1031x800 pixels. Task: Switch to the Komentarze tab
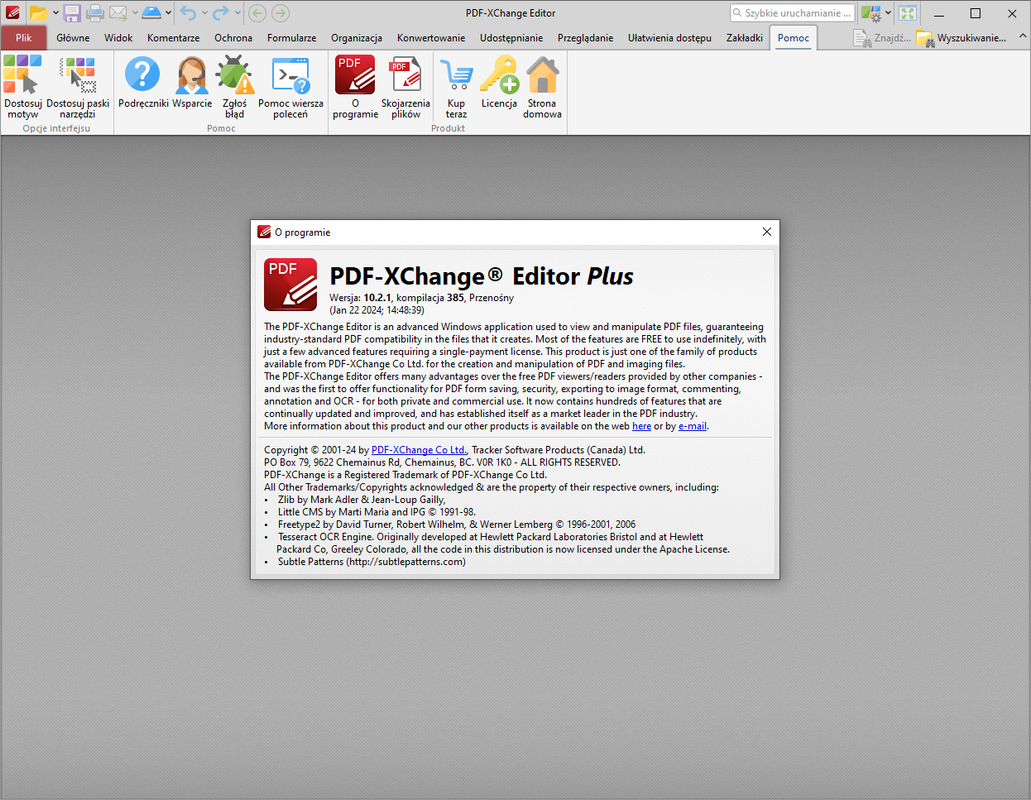click(x=174, y=38)
